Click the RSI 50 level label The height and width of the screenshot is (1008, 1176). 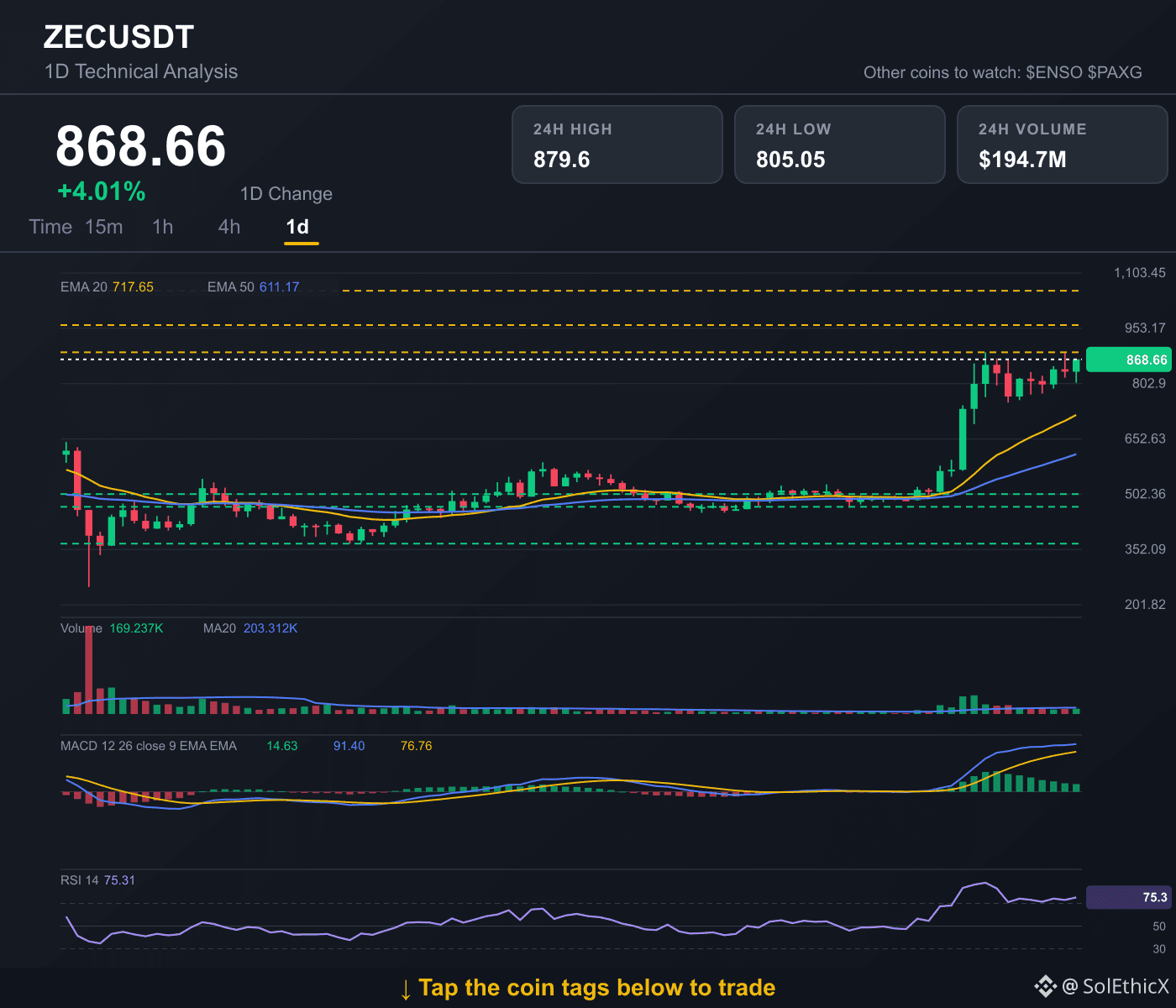point(1159,927)
